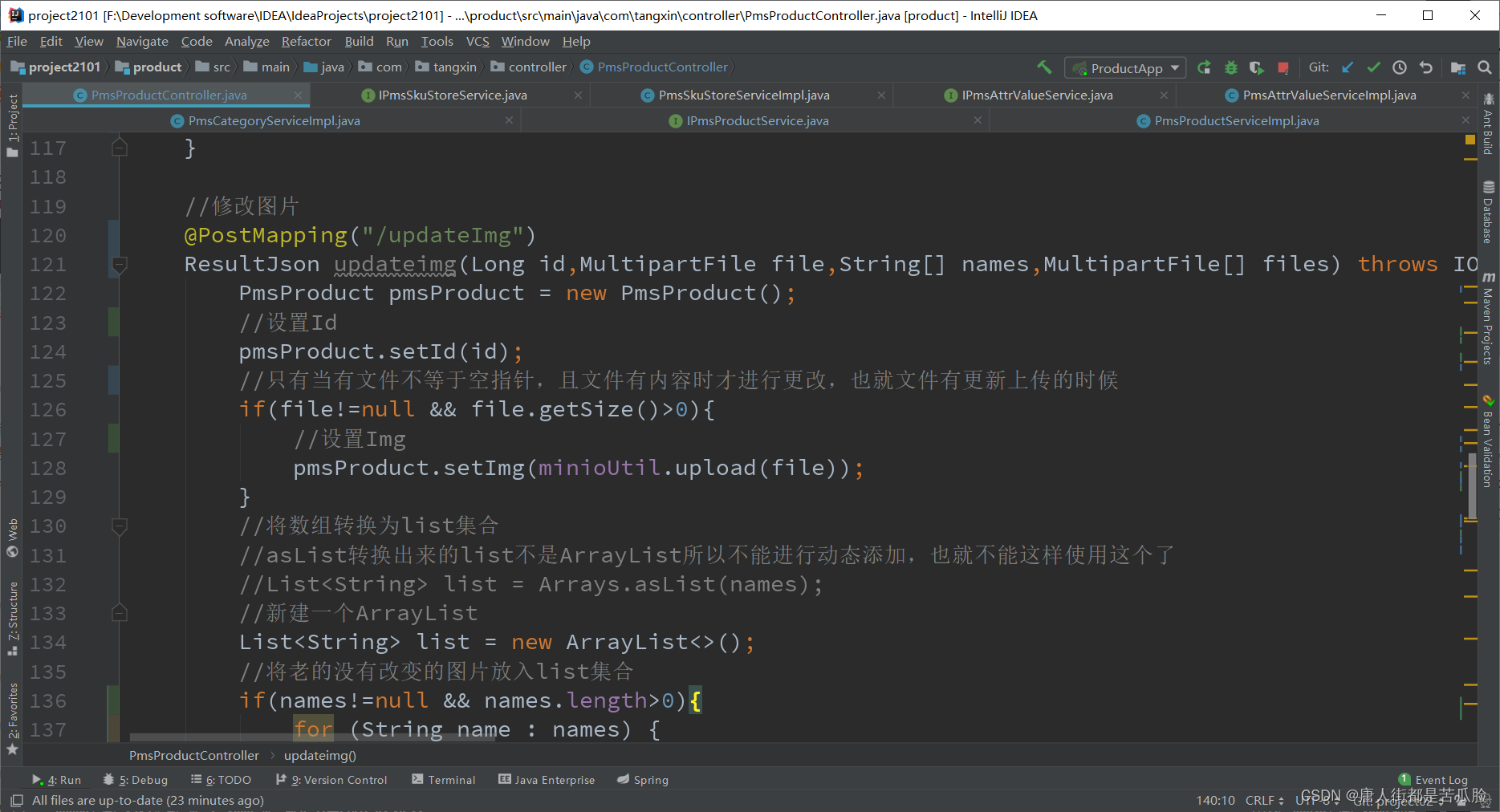Toggle the Ant Build side panel
1500x812 pixels.
point(1489,124)
